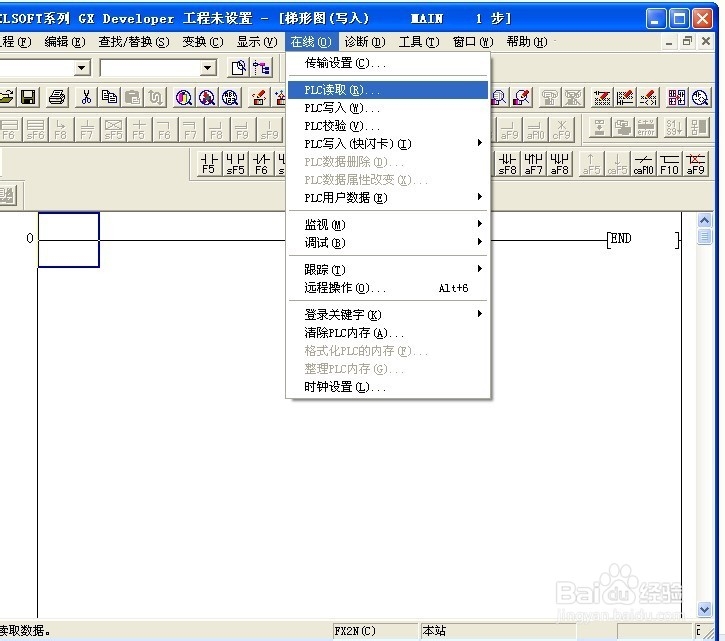The height and width of the screenshot is (641, 725).
Task: Select the PLC读取 menu entry
Action: coord(388,90)
